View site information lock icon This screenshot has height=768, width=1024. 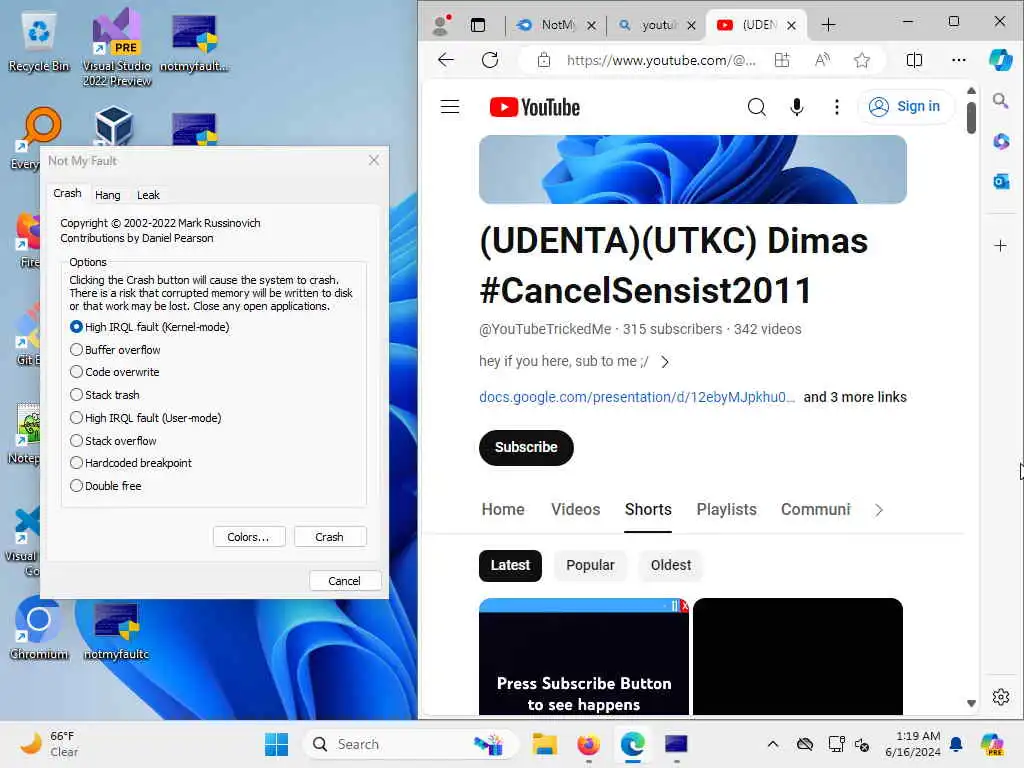(x=543, y=60)
